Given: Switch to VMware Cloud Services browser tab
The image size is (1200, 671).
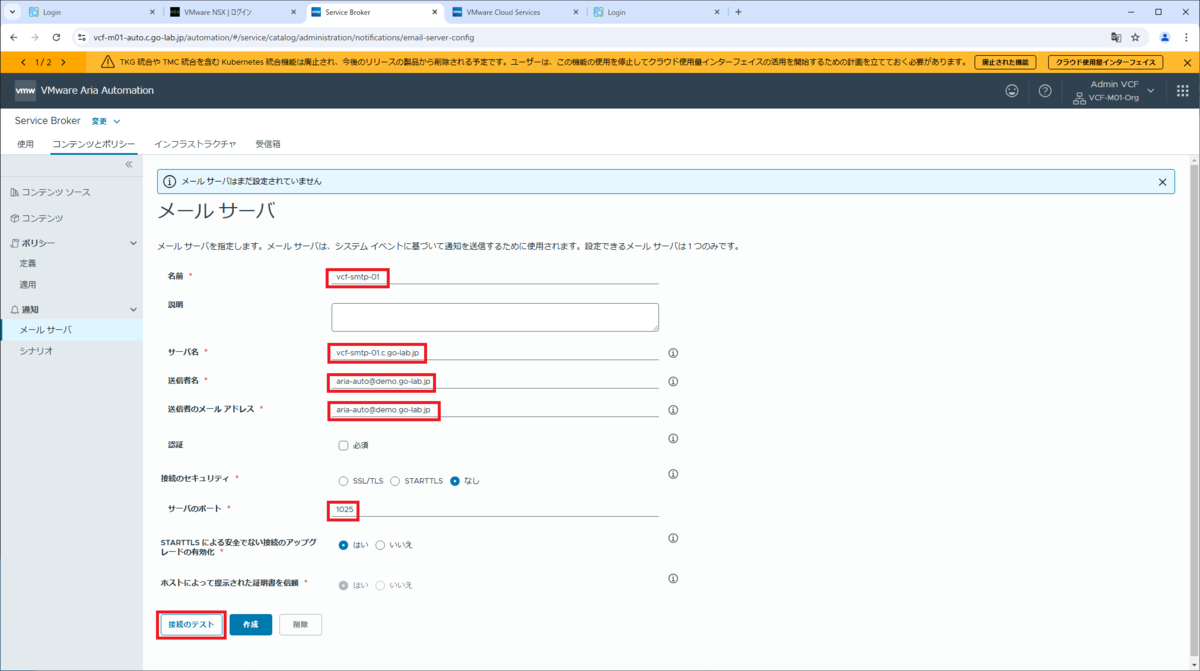Looking at the screenshot, I should pos(513,12).
